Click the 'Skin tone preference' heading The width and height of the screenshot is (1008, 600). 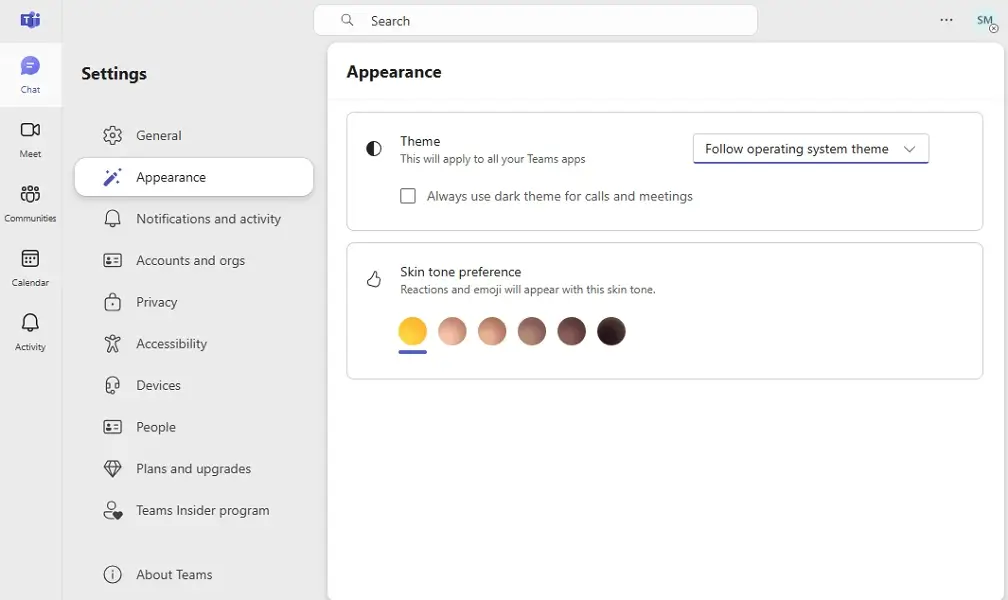(x=460, y=272)
